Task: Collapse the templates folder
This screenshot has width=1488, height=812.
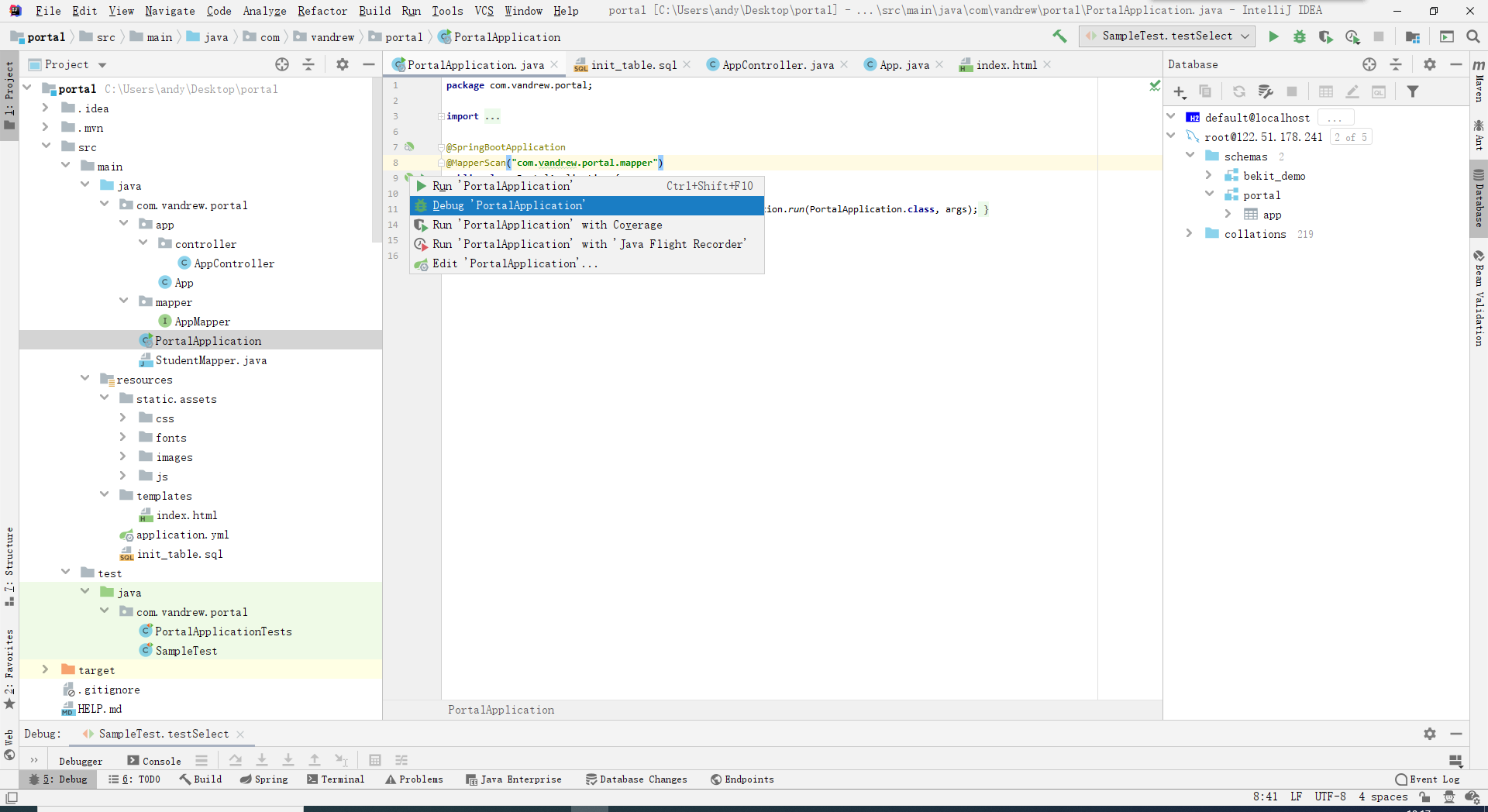Action: pos(105,494)
